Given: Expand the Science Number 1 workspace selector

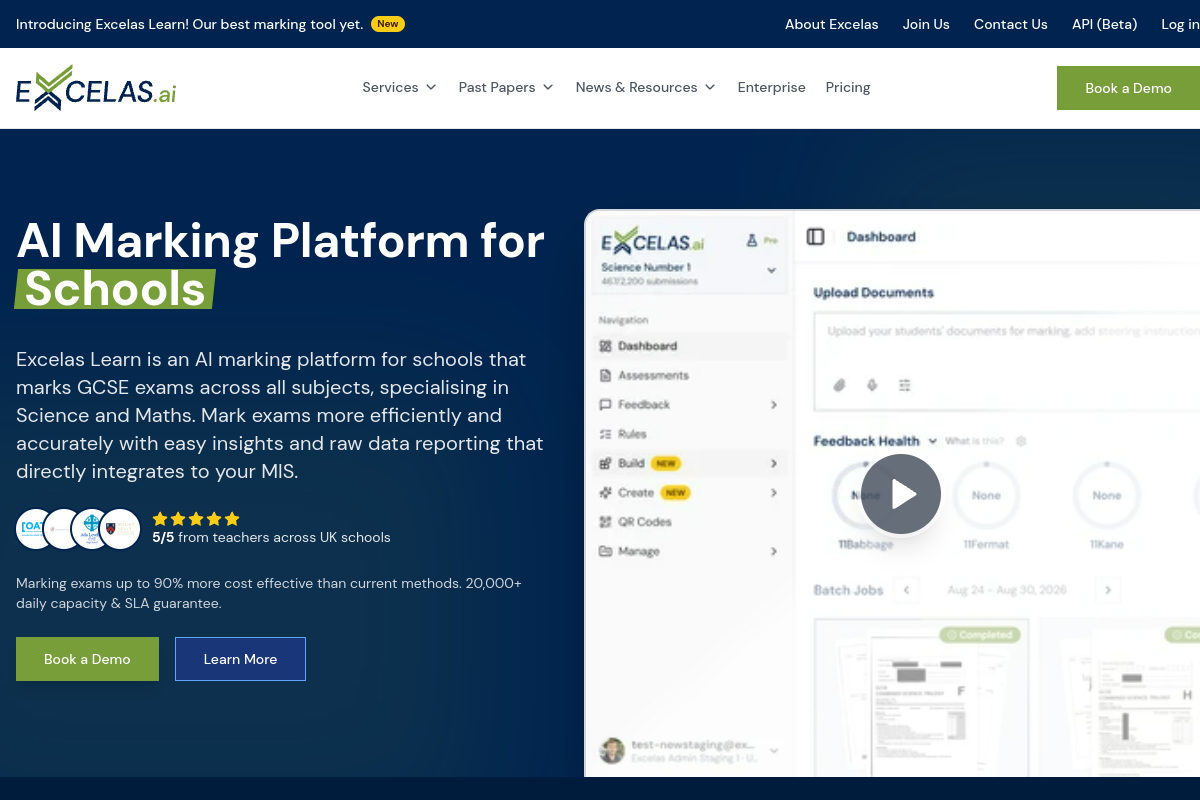Looking at the screenshot, I should pos(771,270).
